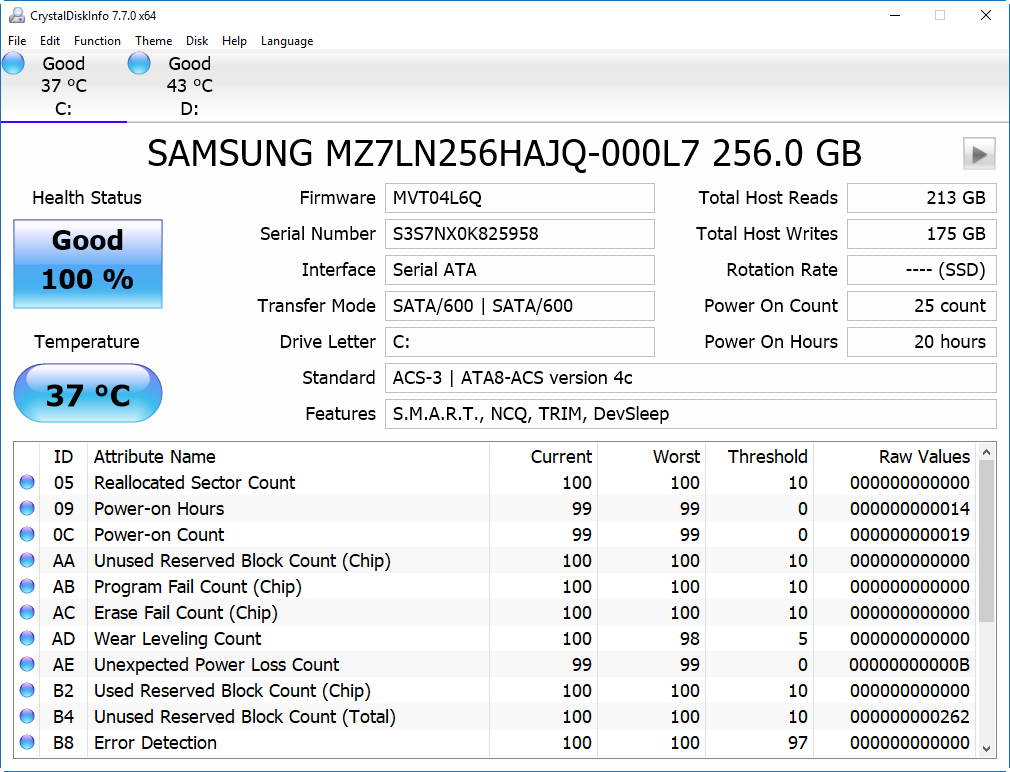Click raw value 00000000000B
This screenshot has height=772, width=1010.
click(x=910, y=664)
